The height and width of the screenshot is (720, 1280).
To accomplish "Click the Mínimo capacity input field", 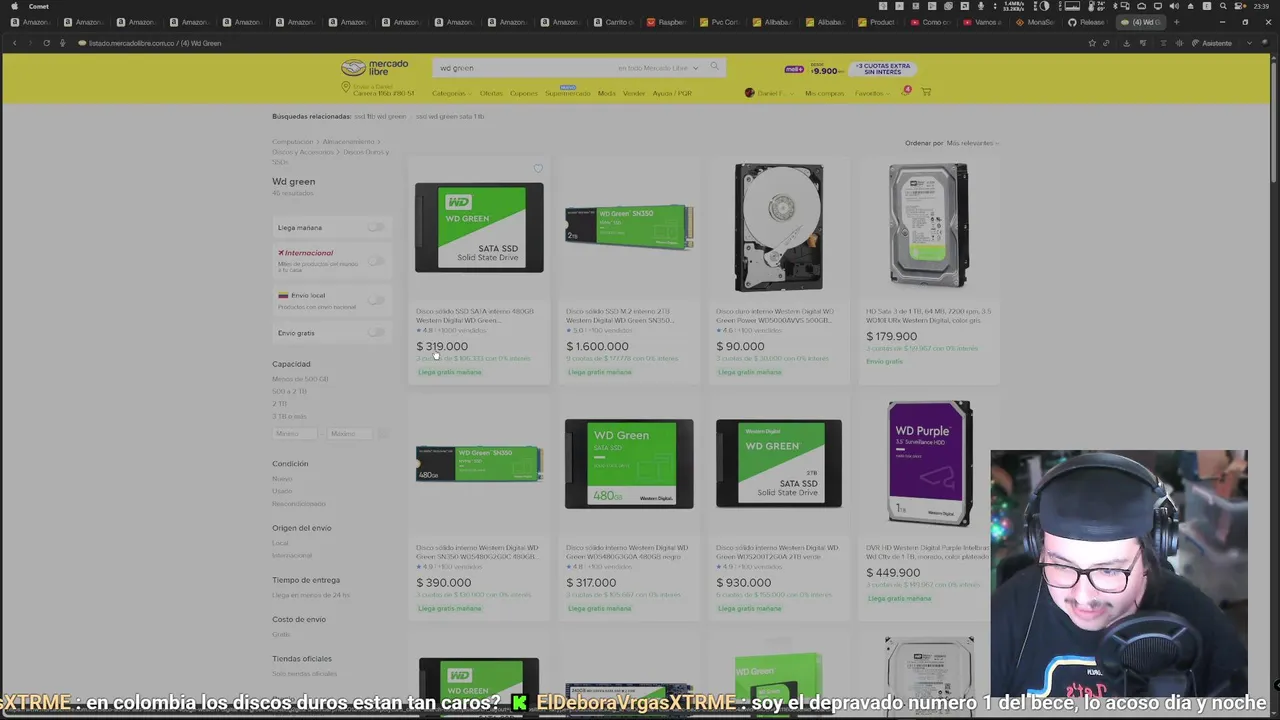I will (294, 433).
